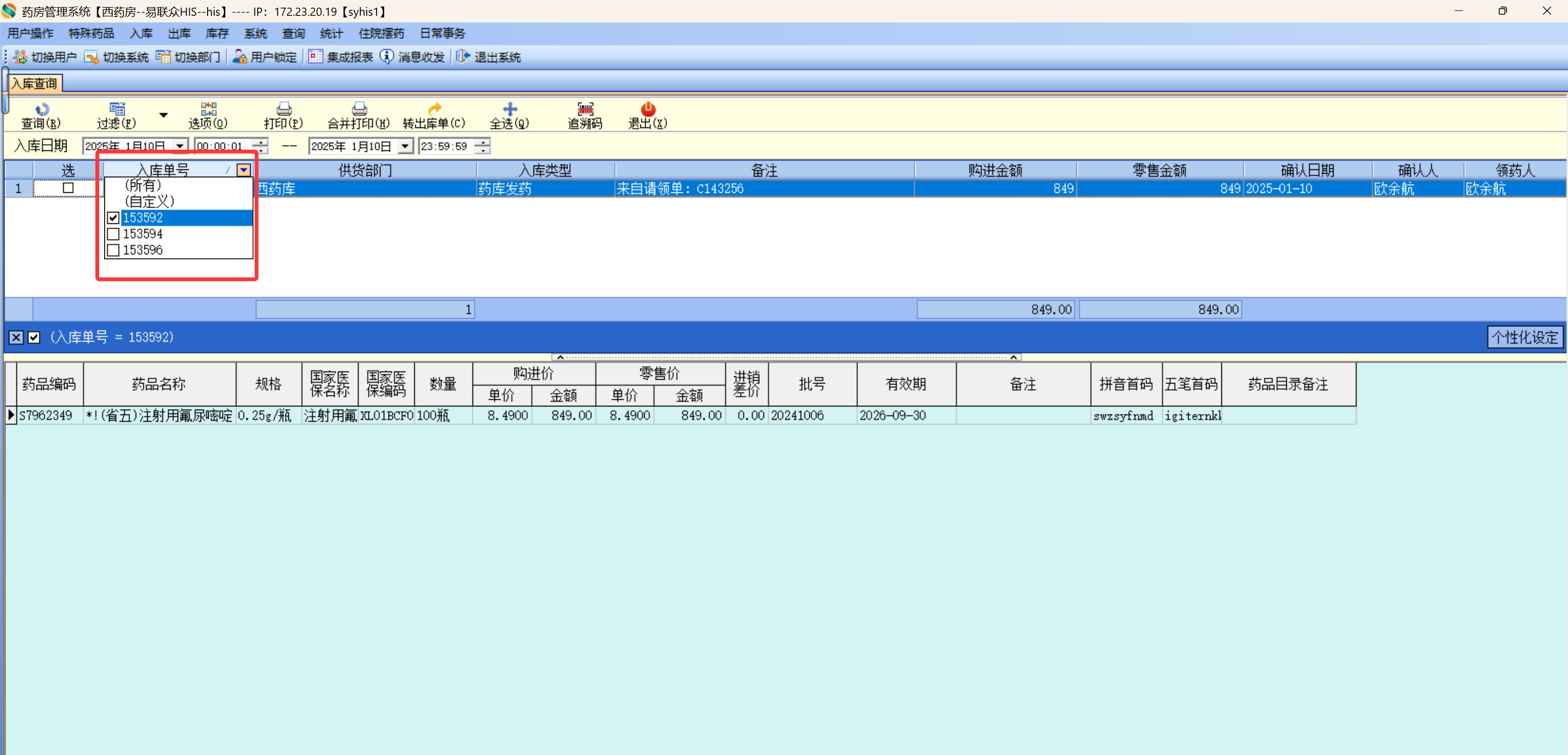Open the 入库单号 column filter dropdown
This screenshot has height=755, width=1568.
click(x=244, y=171)
